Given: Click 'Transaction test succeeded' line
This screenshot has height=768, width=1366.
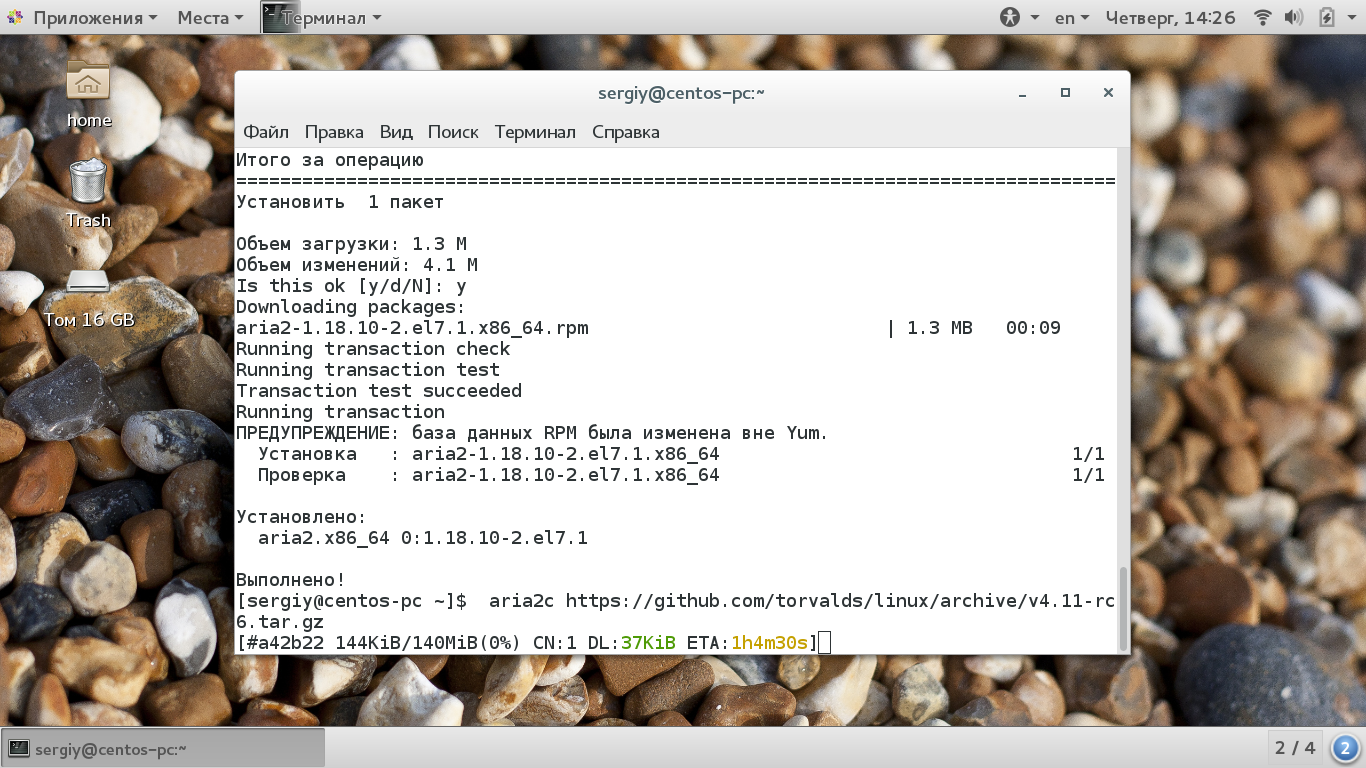Looking at the screenshot, I should pos(379,391).
